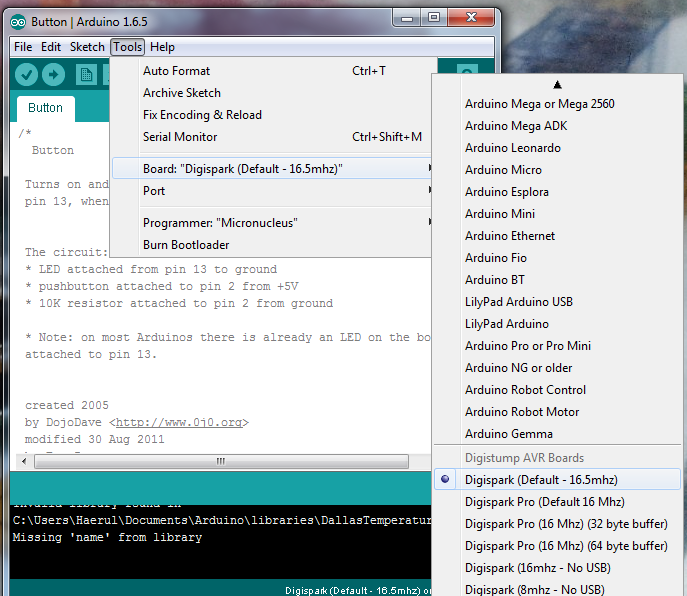Click the "modified 30 Aug 2011" comment line
Viewport: 687px width, 596px height.
point(95,439)
